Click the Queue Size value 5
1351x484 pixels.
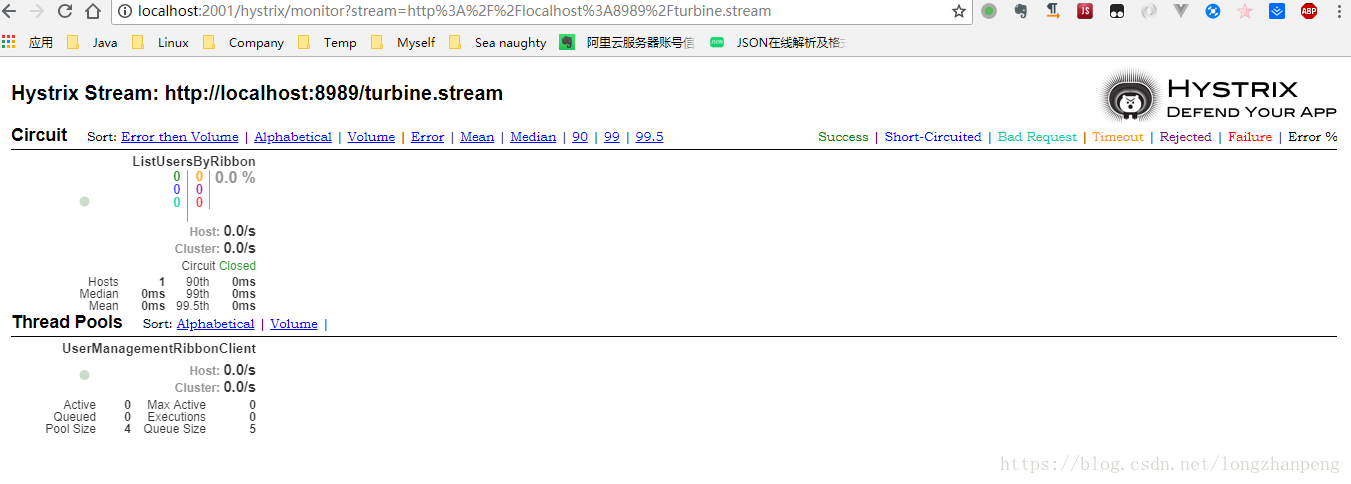tap(252, 429)
